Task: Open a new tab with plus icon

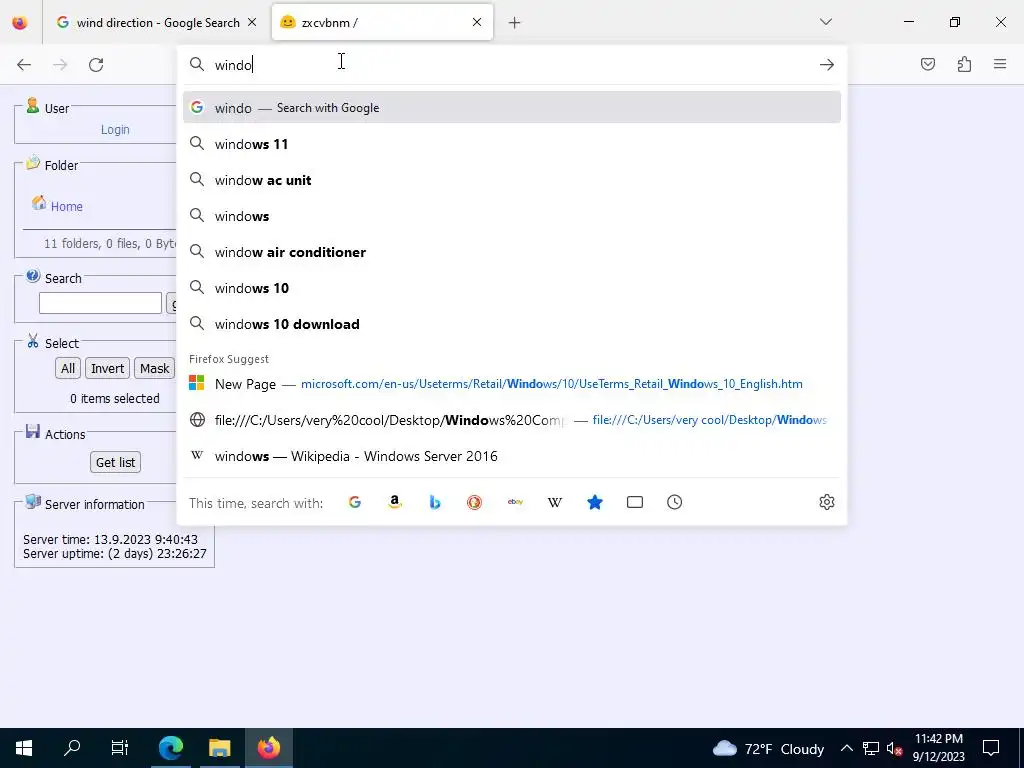Action: click(515, 23)
